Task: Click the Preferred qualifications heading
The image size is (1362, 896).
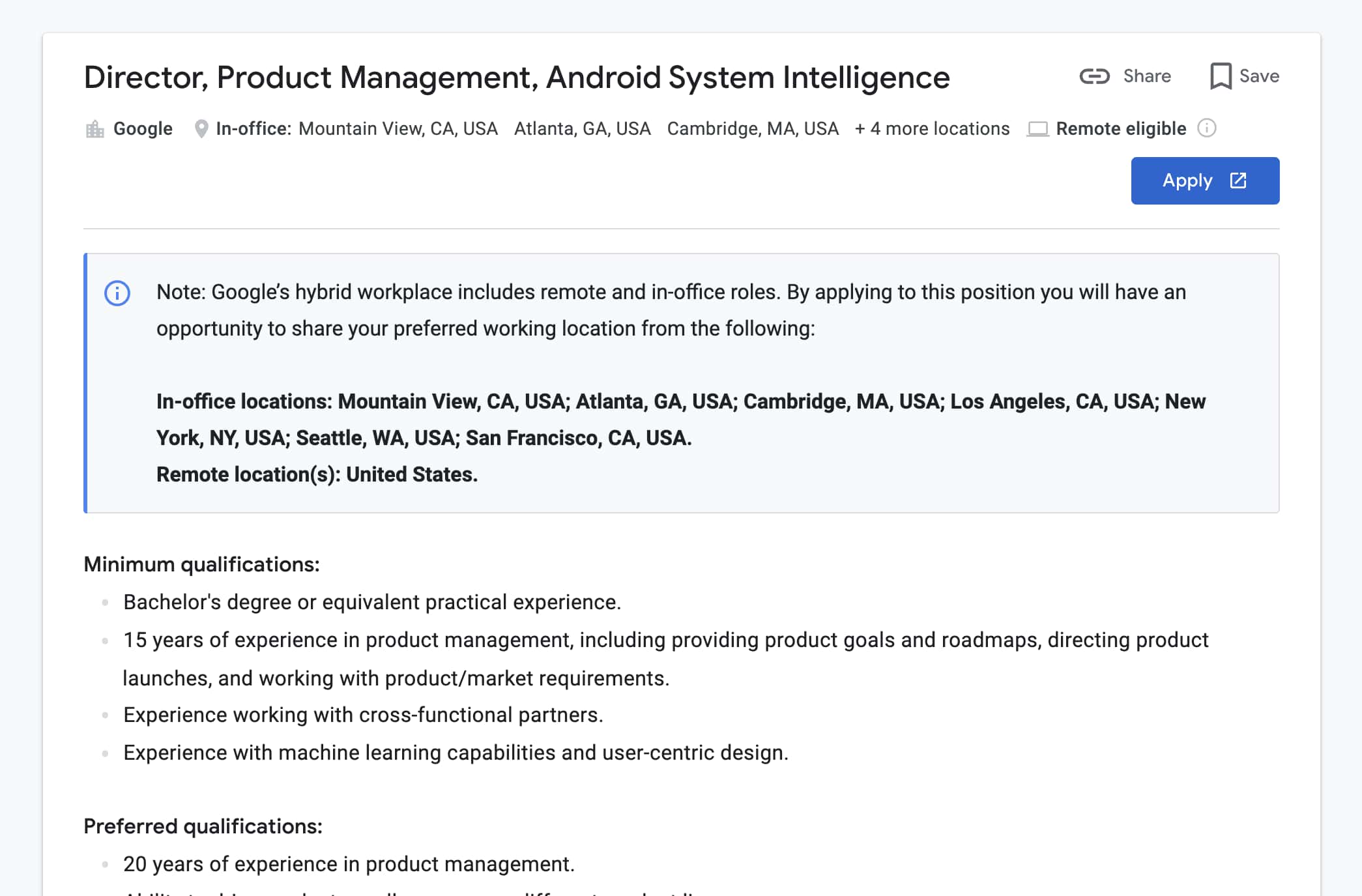Action: pyautogui.click(x=203, y=826)
